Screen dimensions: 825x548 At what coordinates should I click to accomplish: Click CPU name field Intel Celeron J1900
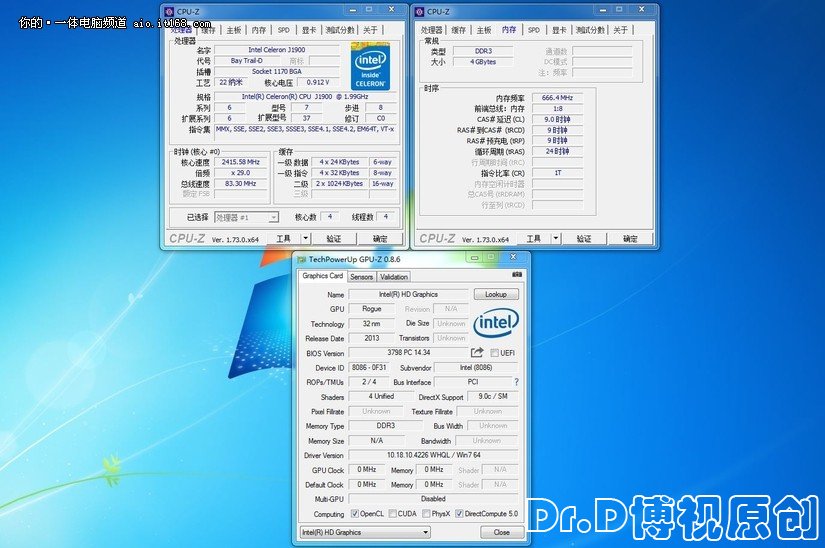pyautogui.click(x=277, y=50)
